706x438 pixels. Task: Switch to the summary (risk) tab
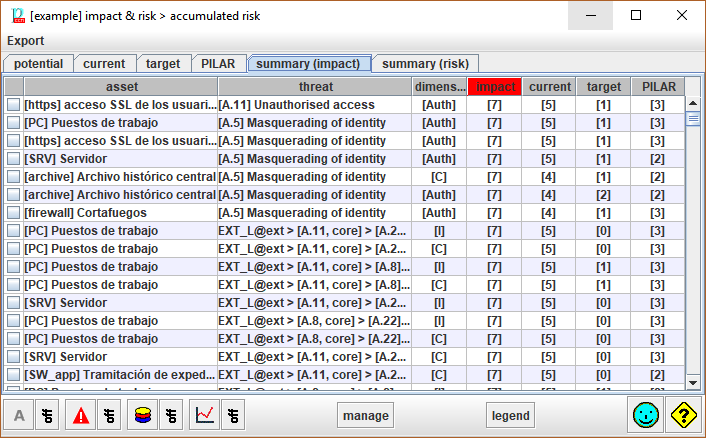425,63
